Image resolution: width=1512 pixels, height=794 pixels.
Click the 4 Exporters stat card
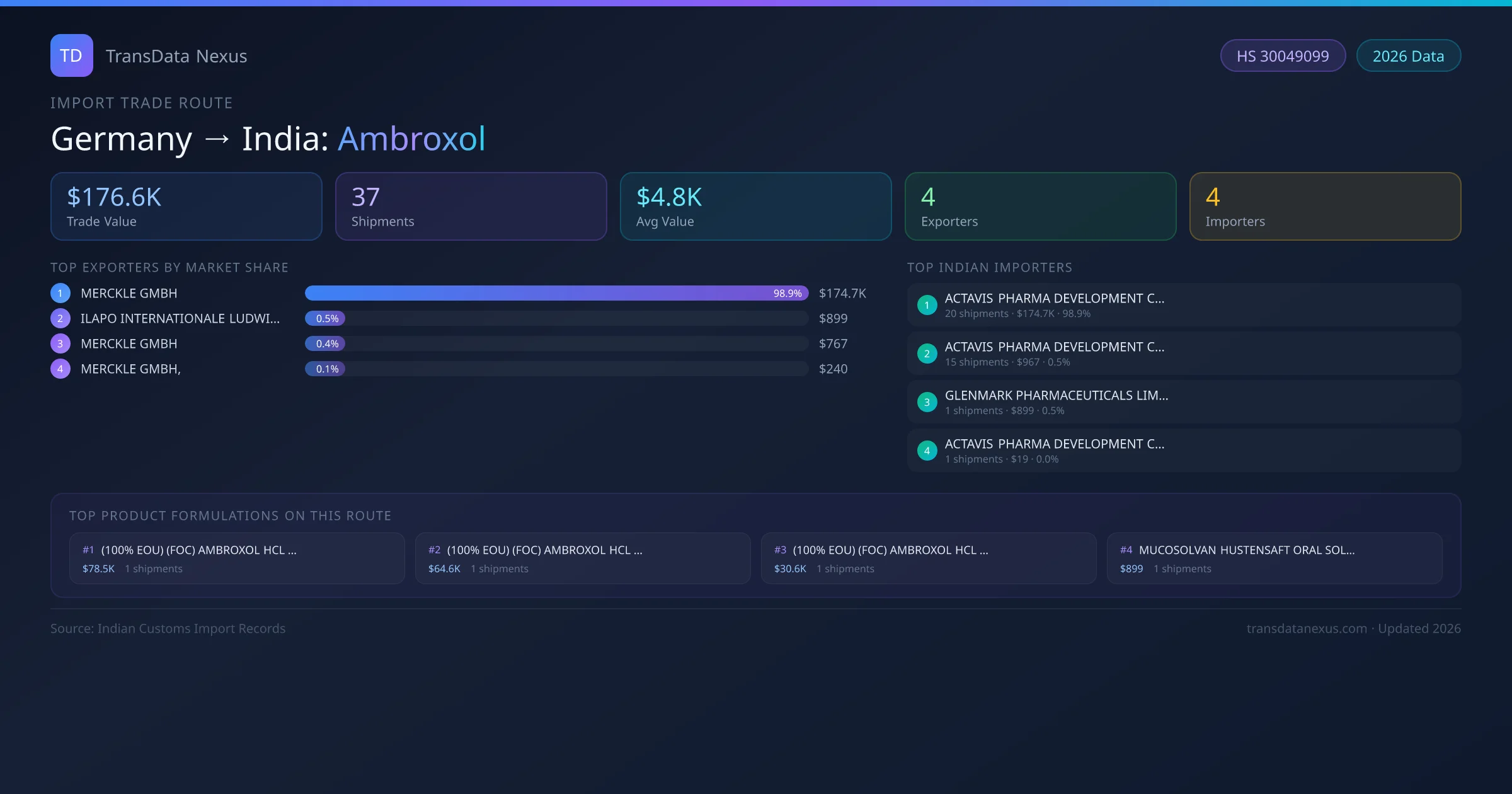point(1040,207)
